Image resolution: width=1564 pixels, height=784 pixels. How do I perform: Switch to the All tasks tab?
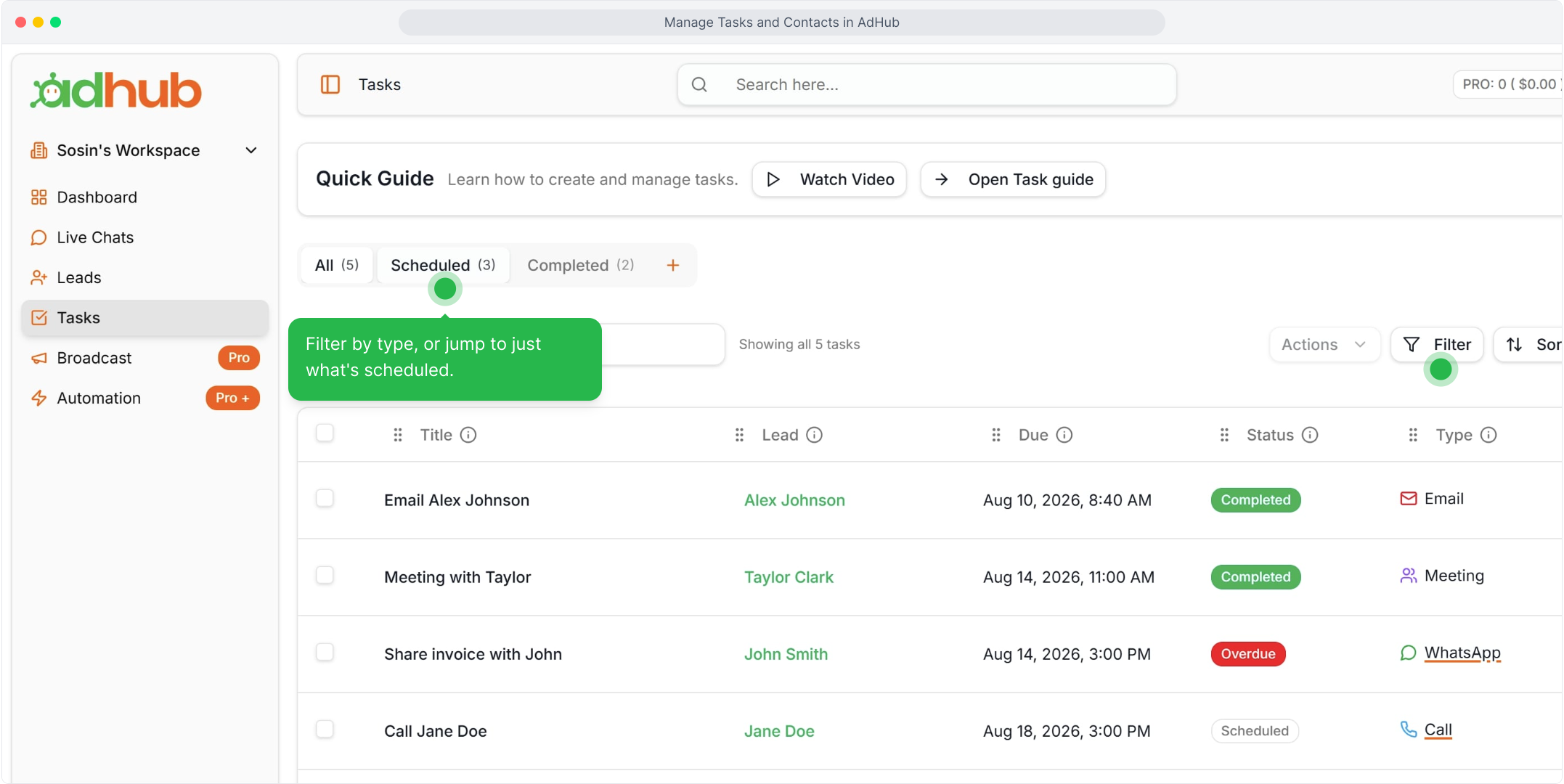[337, 265]
